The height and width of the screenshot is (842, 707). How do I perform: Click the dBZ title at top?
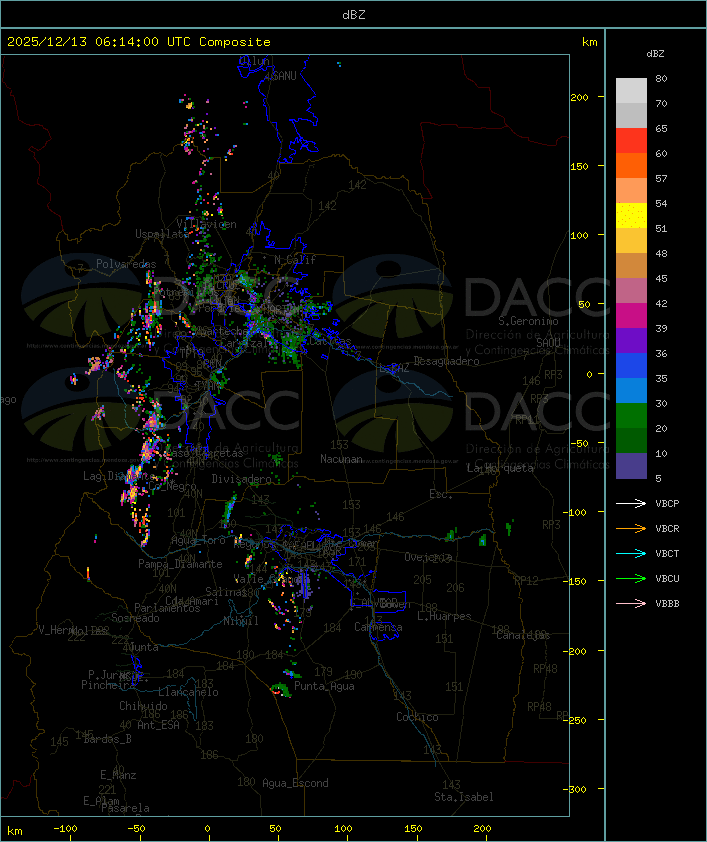[x=354, y=15]
